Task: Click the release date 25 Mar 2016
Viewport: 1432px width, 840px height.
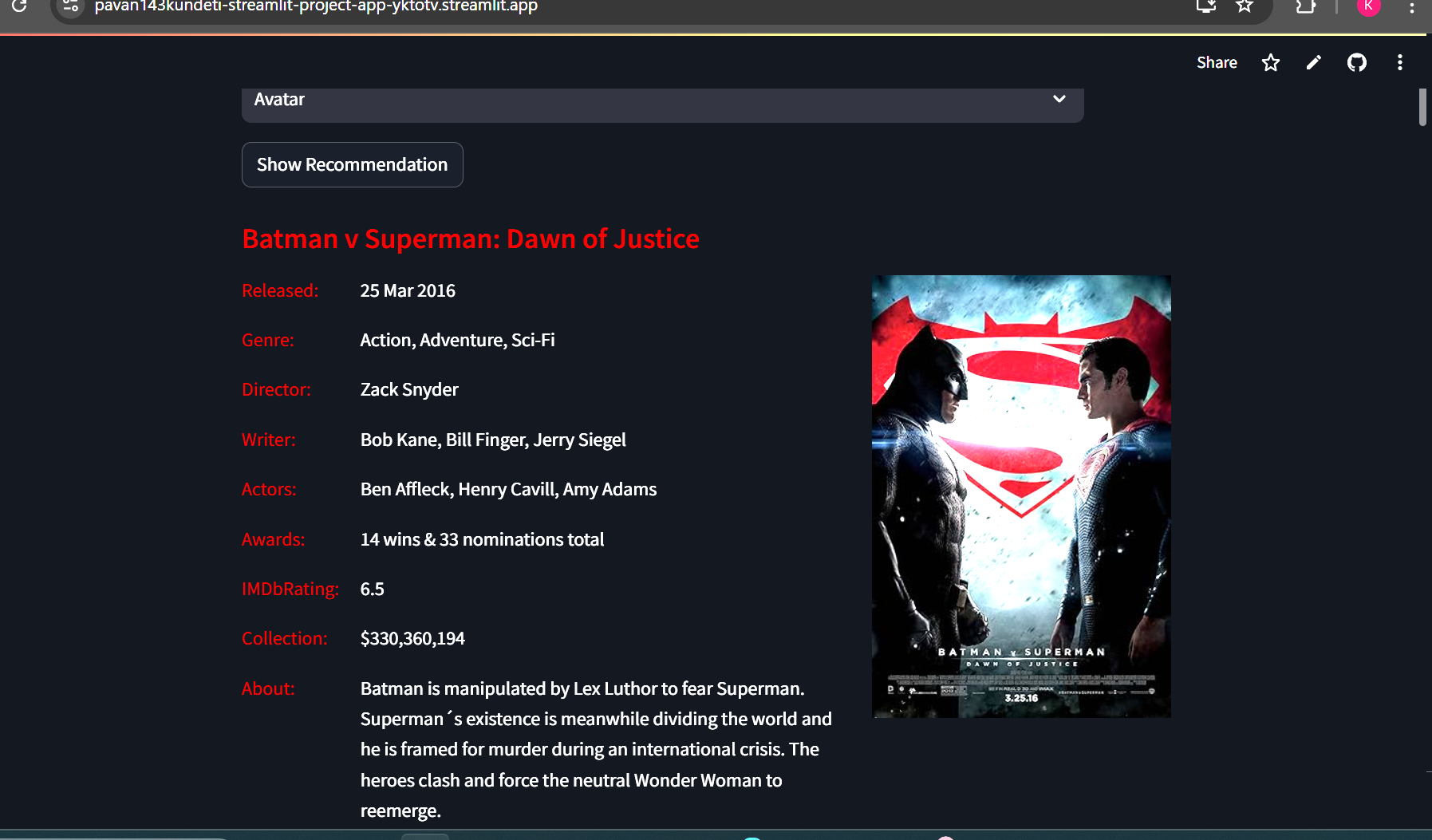Action: tap(408, 291)
